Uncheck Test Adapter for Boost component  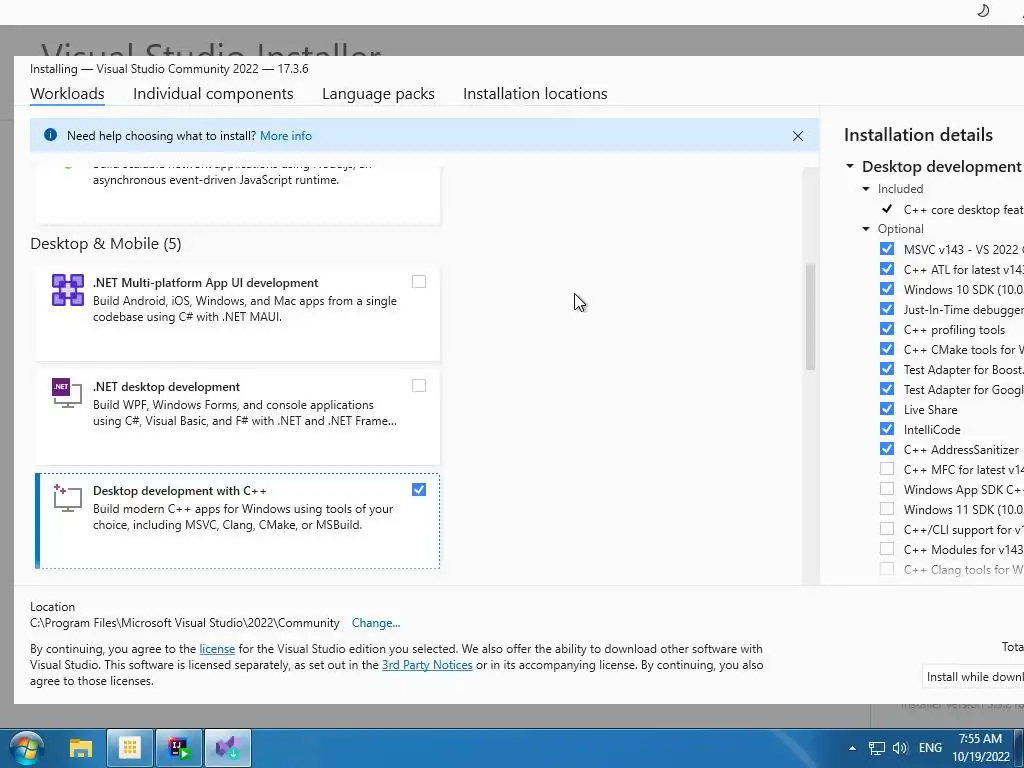[886, 369]
